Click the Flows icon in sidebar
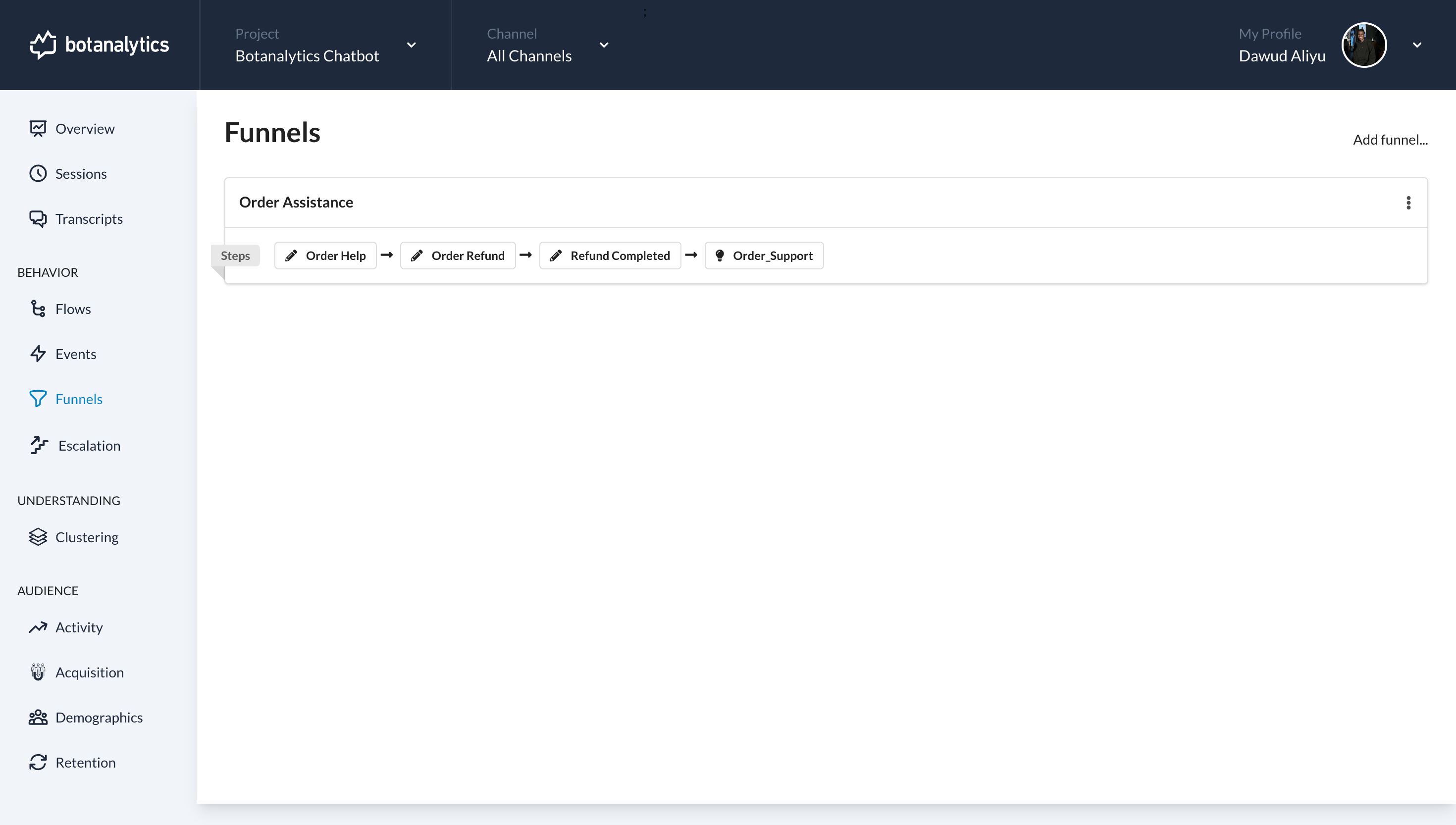Screen dimensions: 1456x825 tap(38, 308)
